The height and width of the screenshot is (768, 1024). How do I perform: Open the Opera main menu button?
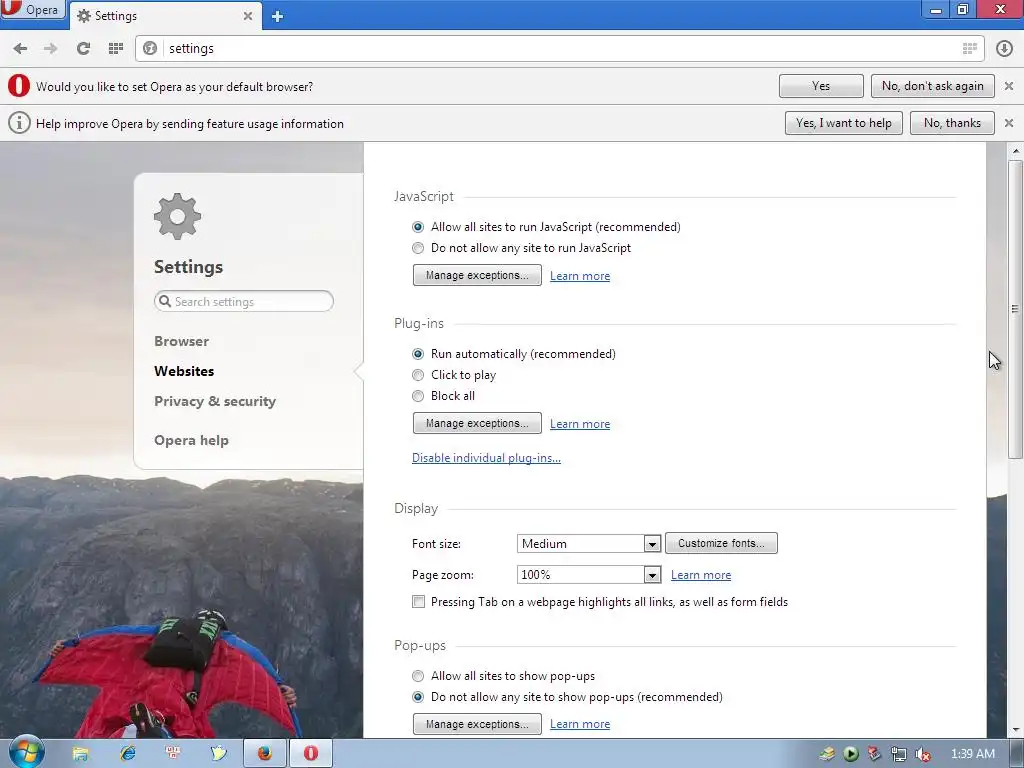(33, 10)
